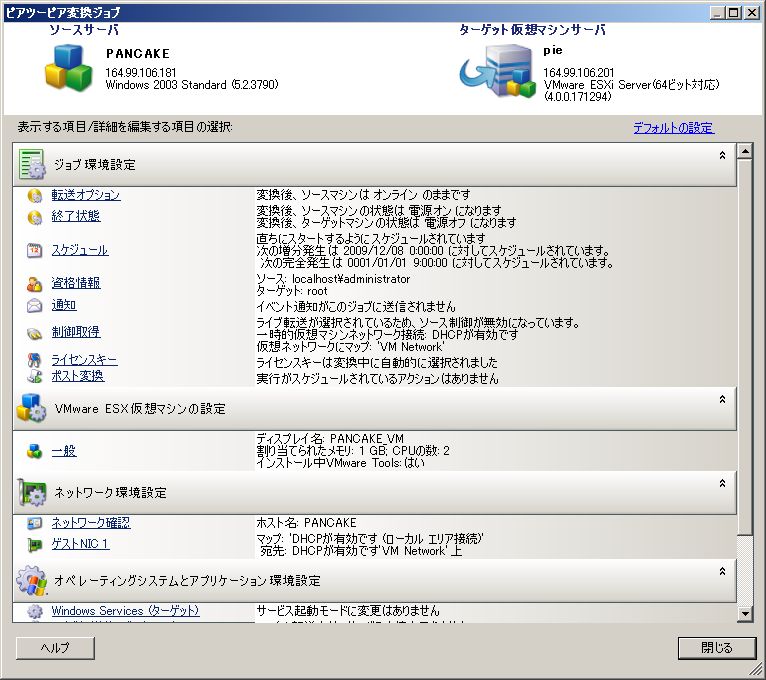Click 'Windows 2003 Standard (5.2.3790)' text

tap(192, 85)
